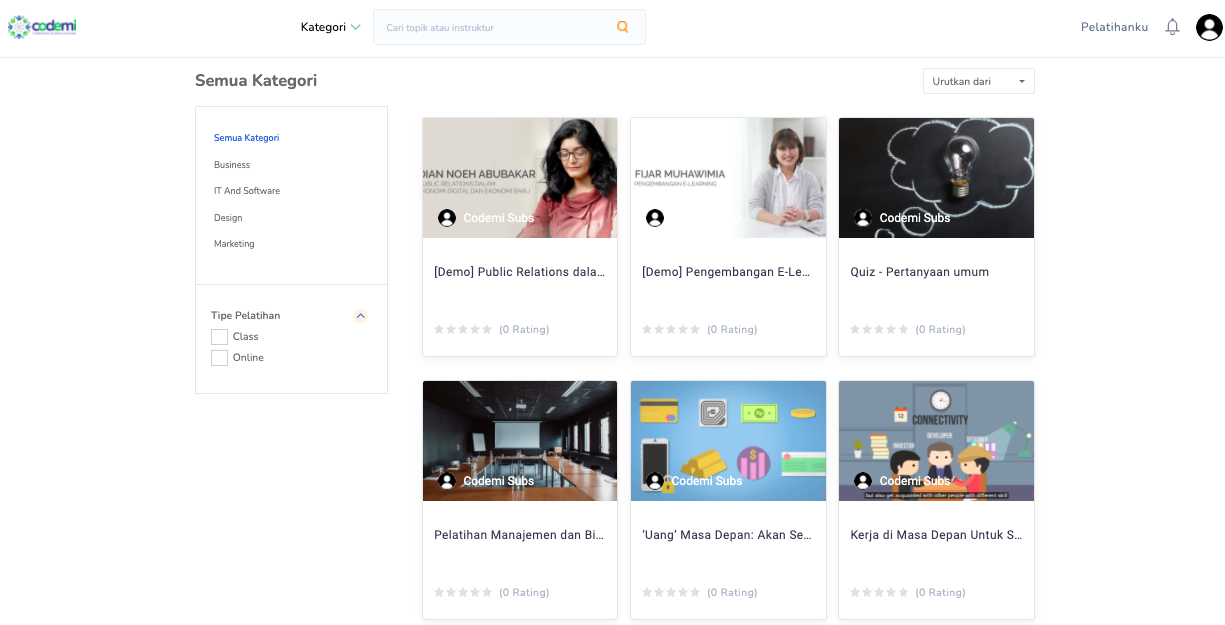Click instructor avatar on Pengembangan E-Learning card
Viewport: 1225px width, 625px height.
655,218
